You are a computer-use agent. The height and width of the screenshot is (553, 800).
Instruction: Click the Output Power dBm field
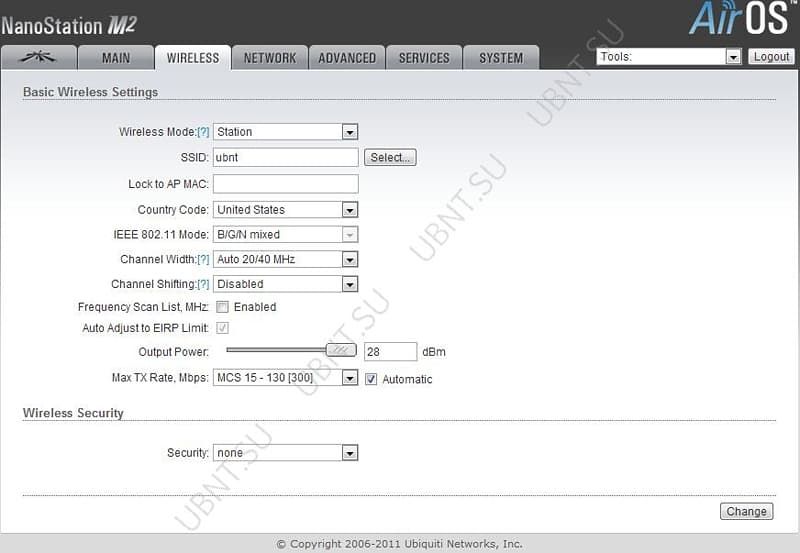[x=390, y=352]
